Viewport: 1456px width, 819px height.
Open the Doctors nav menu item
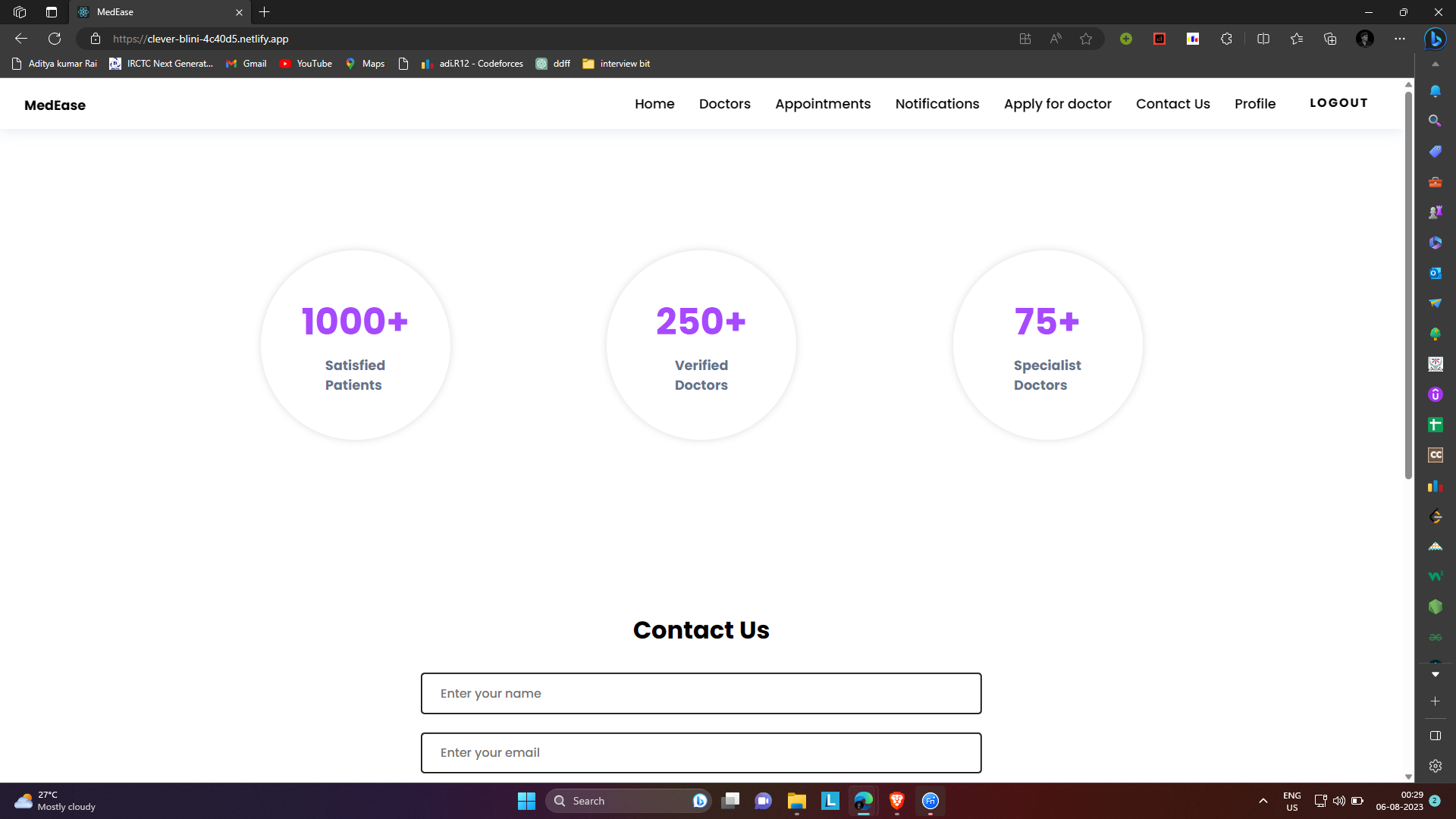coord(724,104)
